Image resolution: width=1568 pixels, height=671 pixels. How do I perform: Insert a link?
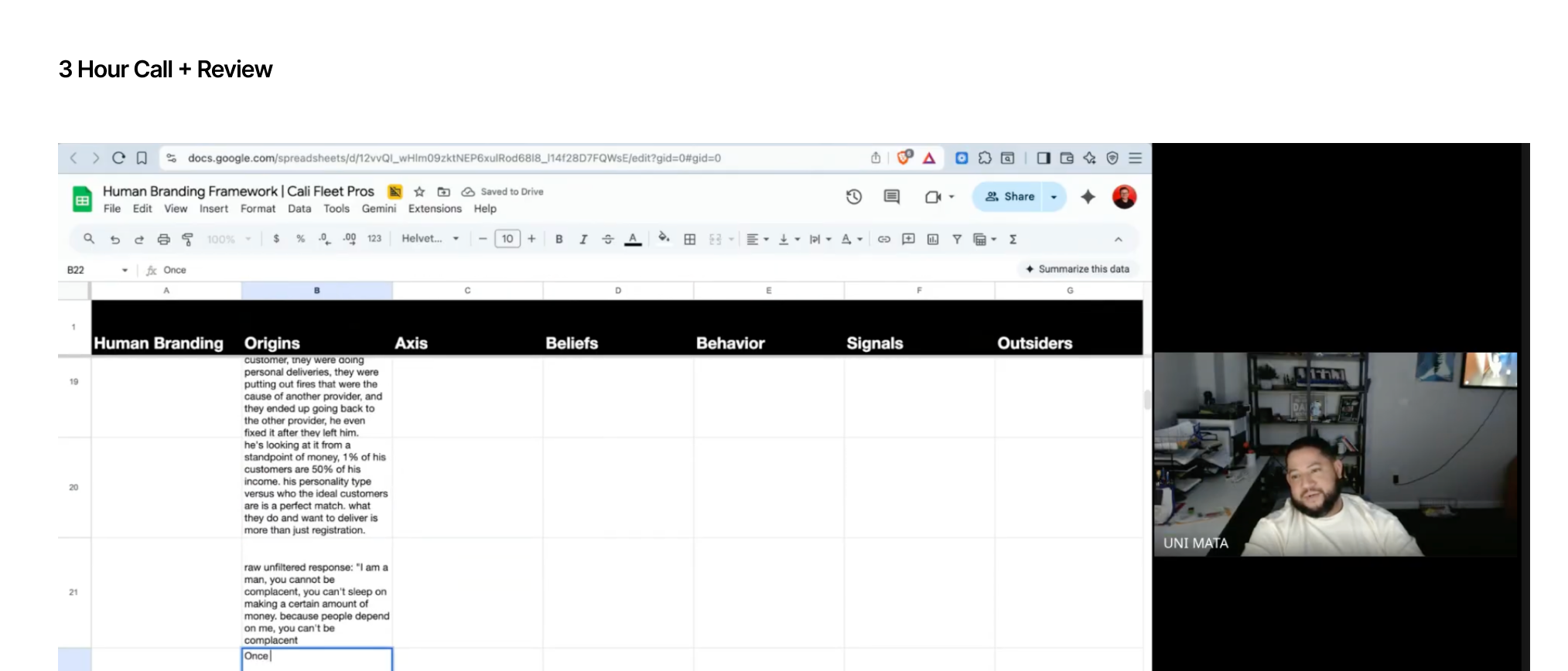883,240
